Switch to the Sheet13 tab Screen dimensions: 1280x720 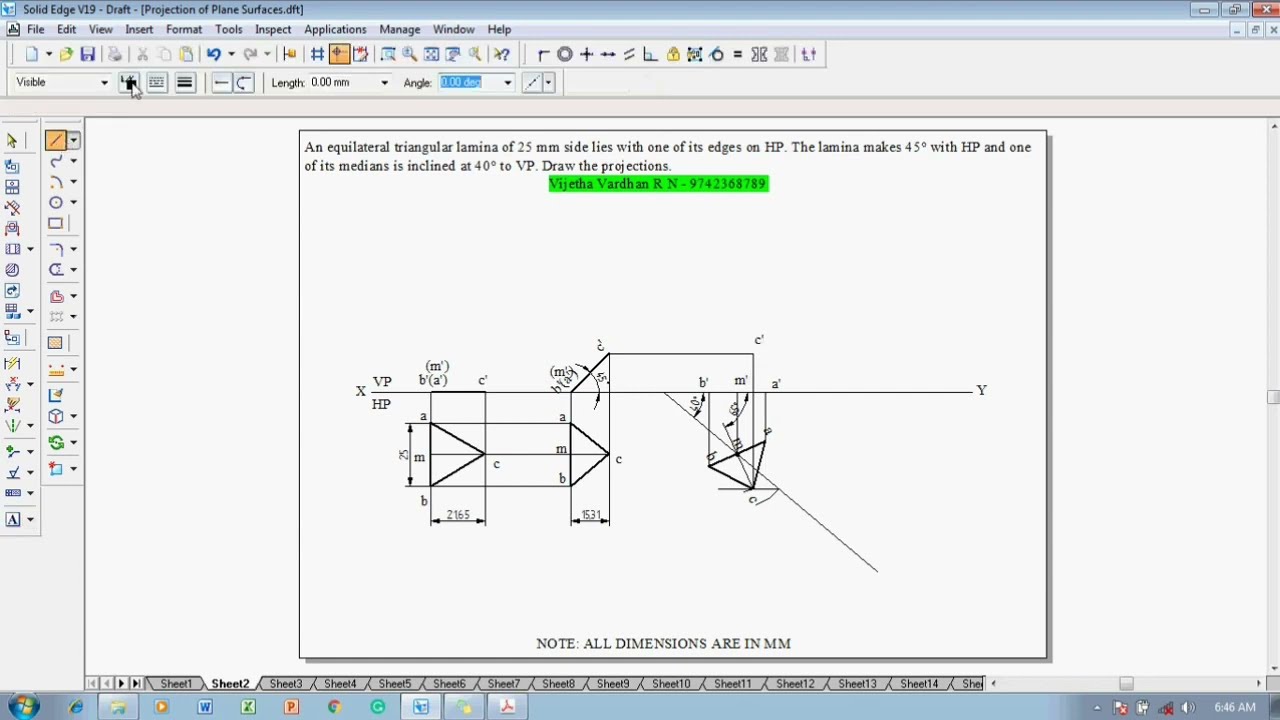tap(857, 684)
